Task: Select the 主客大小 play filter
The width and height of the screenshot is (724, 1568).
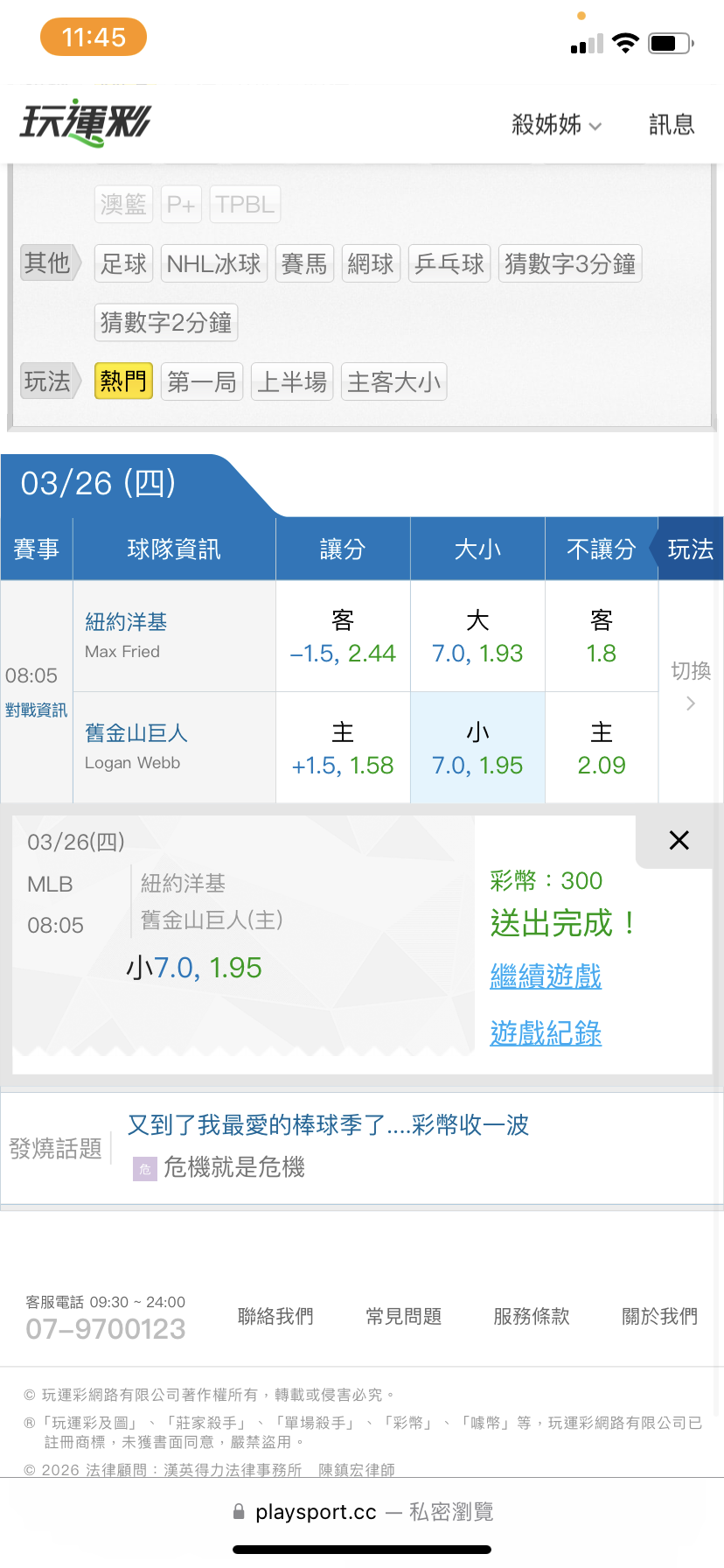Action: click(393, 381)
